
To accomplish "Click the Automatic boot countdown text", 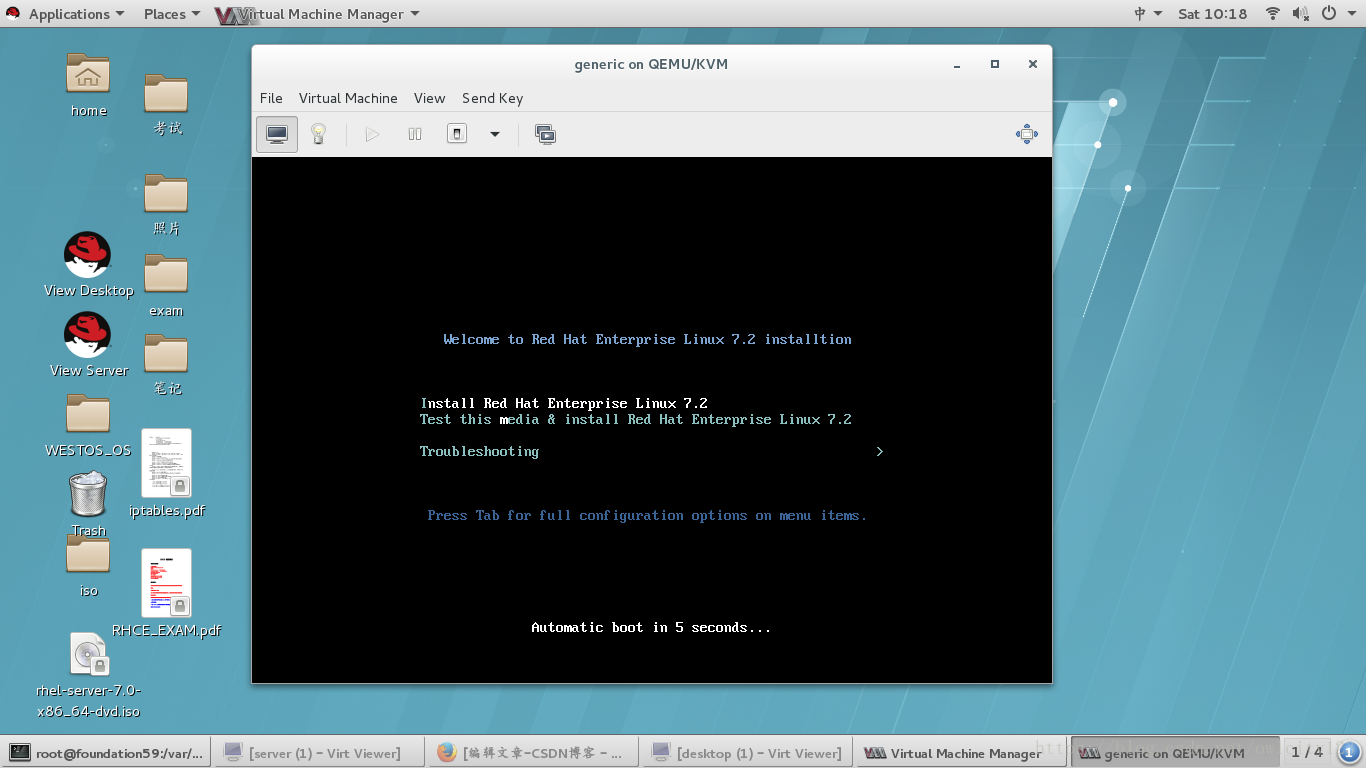I will [x=651, y=627].
